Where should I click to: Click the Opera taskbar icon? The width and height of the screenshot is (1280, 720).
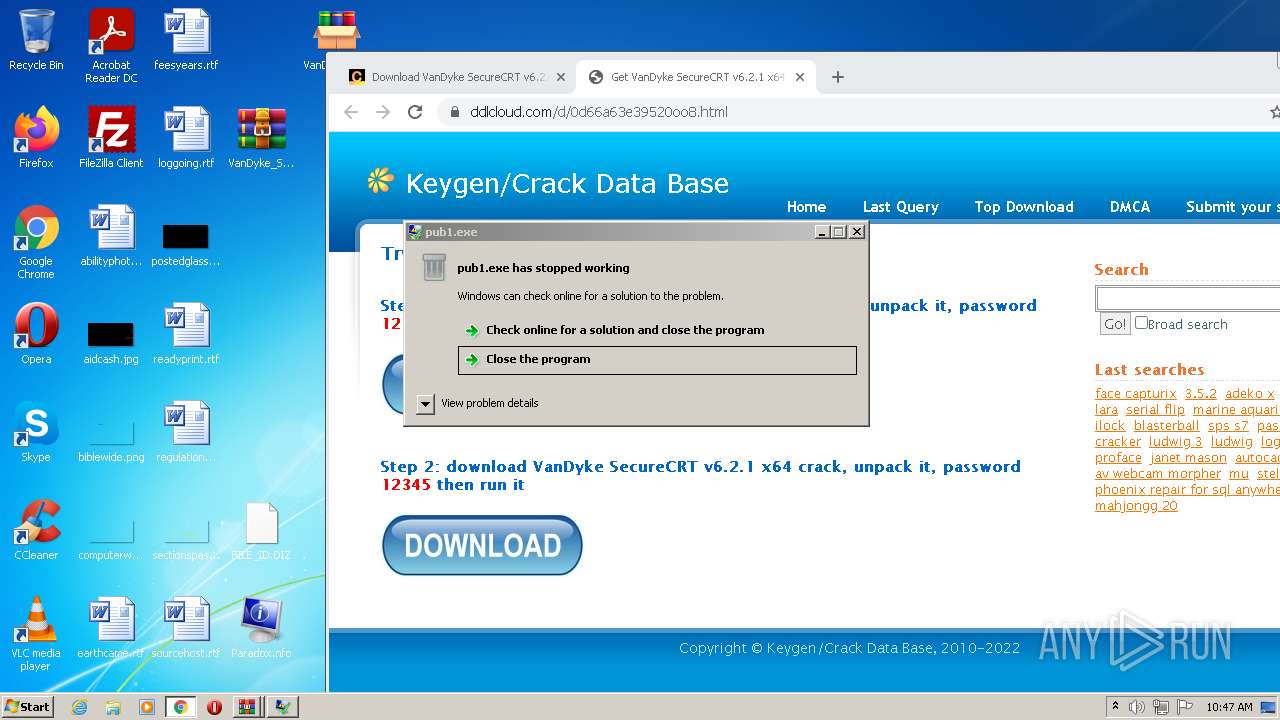[x=214, y=707]
